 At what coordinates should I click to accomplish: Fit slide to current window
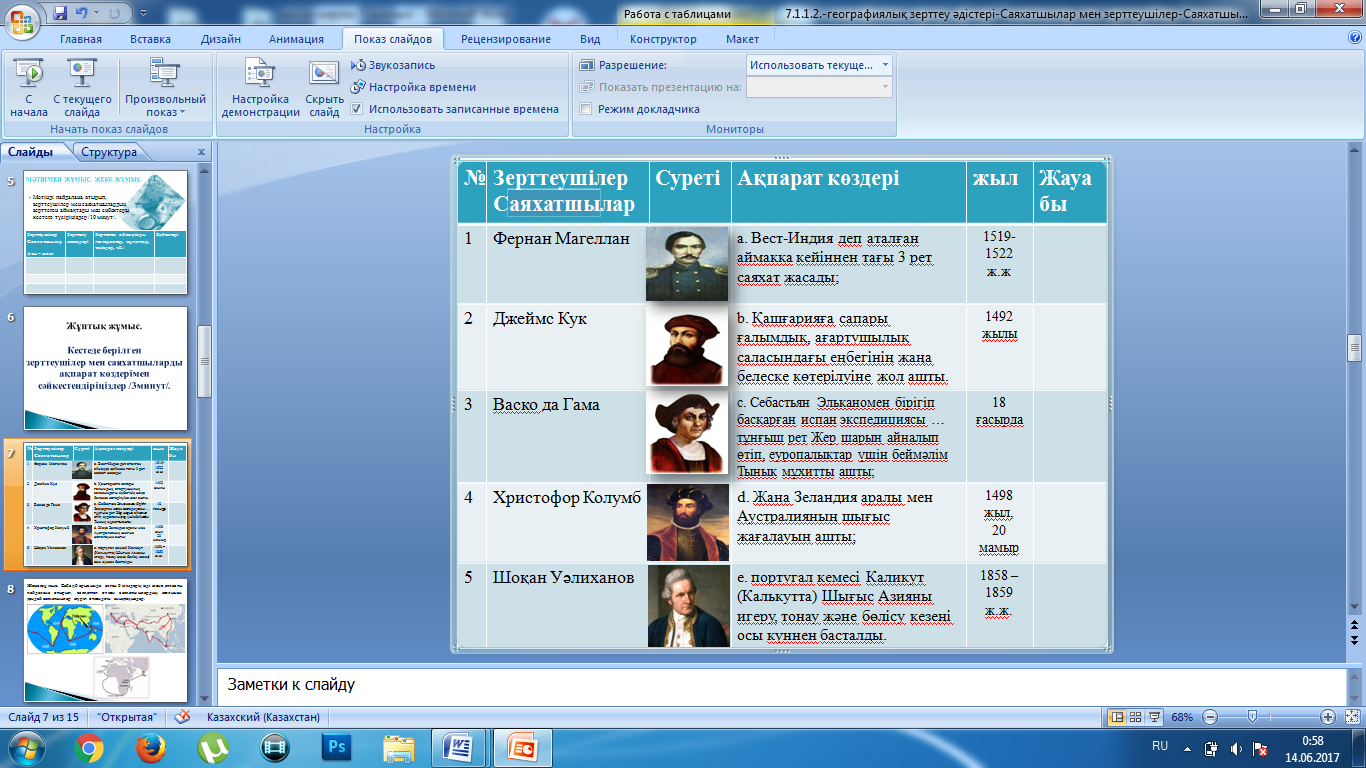(1351, 717)
